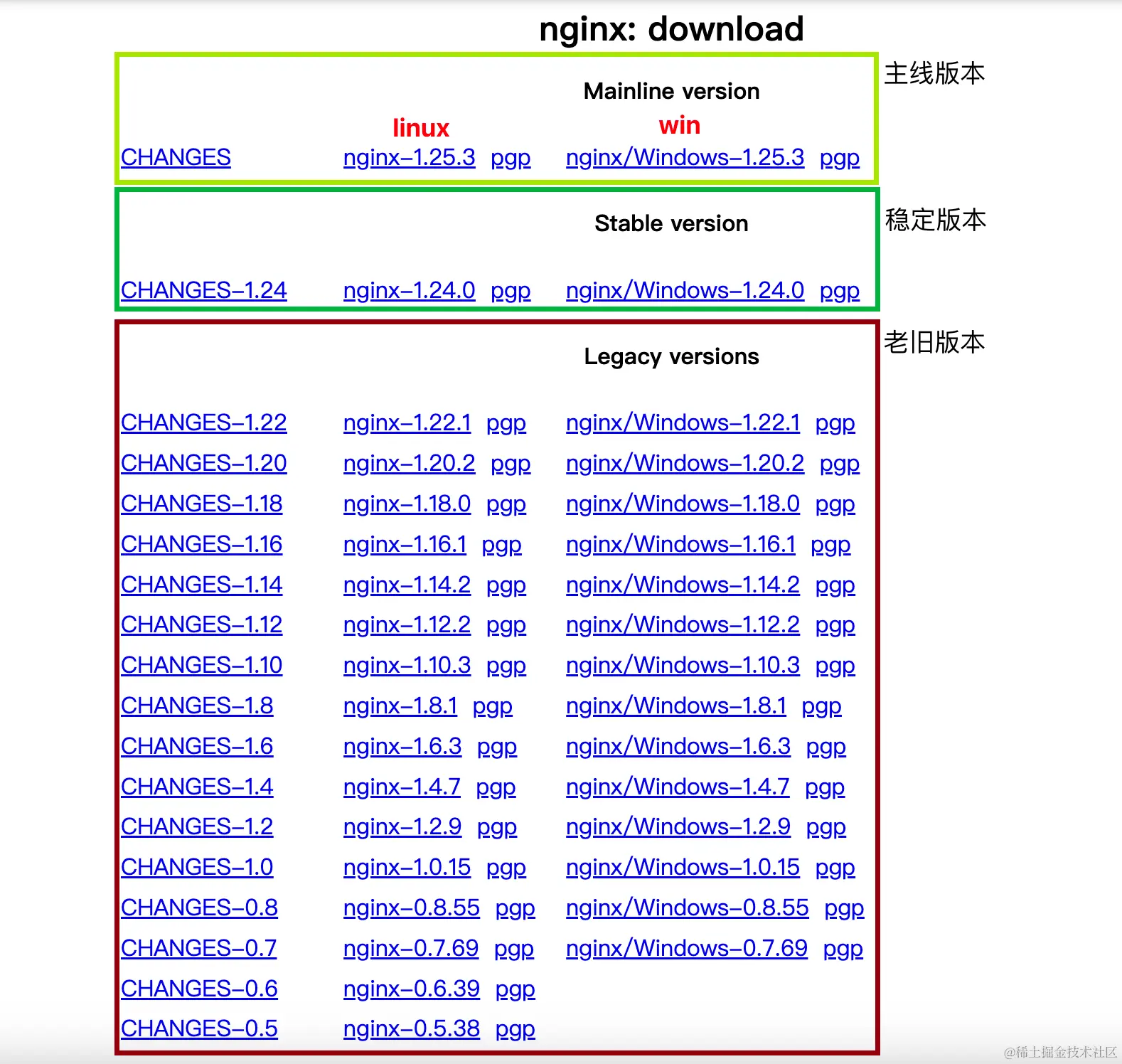Download nginx/Windows-1.16.1
Image resolution: width=1122 pixels, height=1064 pixels.
click(680, 544)
